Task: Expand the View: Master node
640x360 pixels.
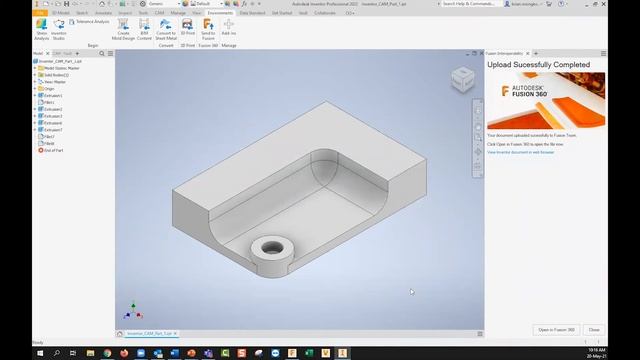Action: tap(35, 82)
